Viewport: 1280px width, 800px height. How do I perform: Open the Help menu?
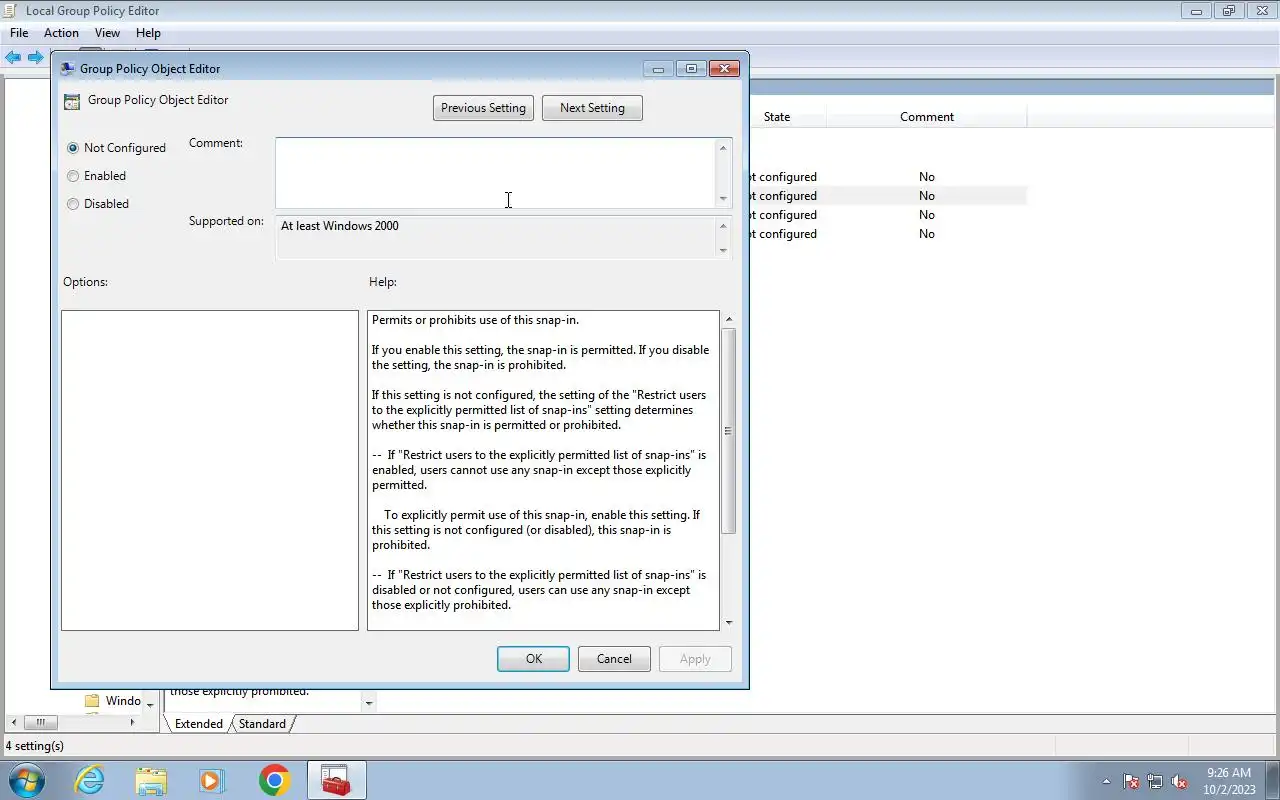148,33
